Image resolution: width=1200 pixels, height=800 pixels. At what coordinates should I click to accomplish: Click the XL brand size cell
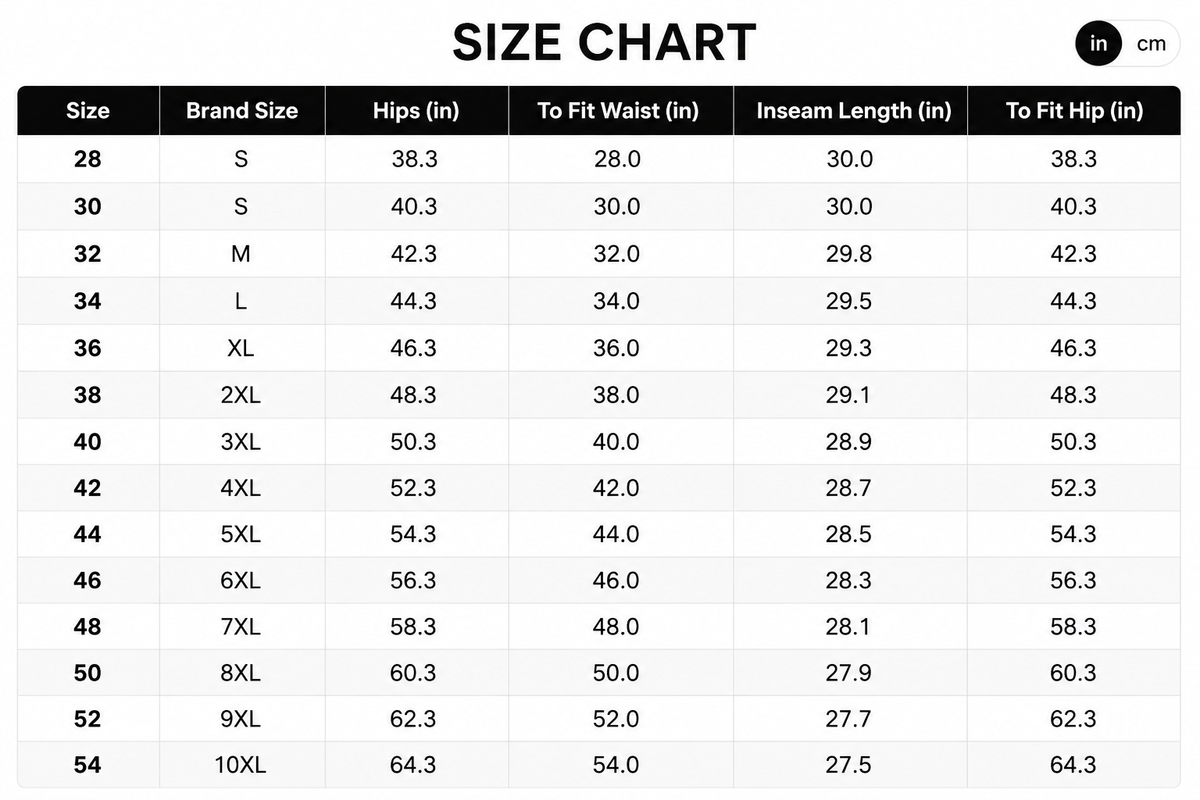[x=241, y=348]
